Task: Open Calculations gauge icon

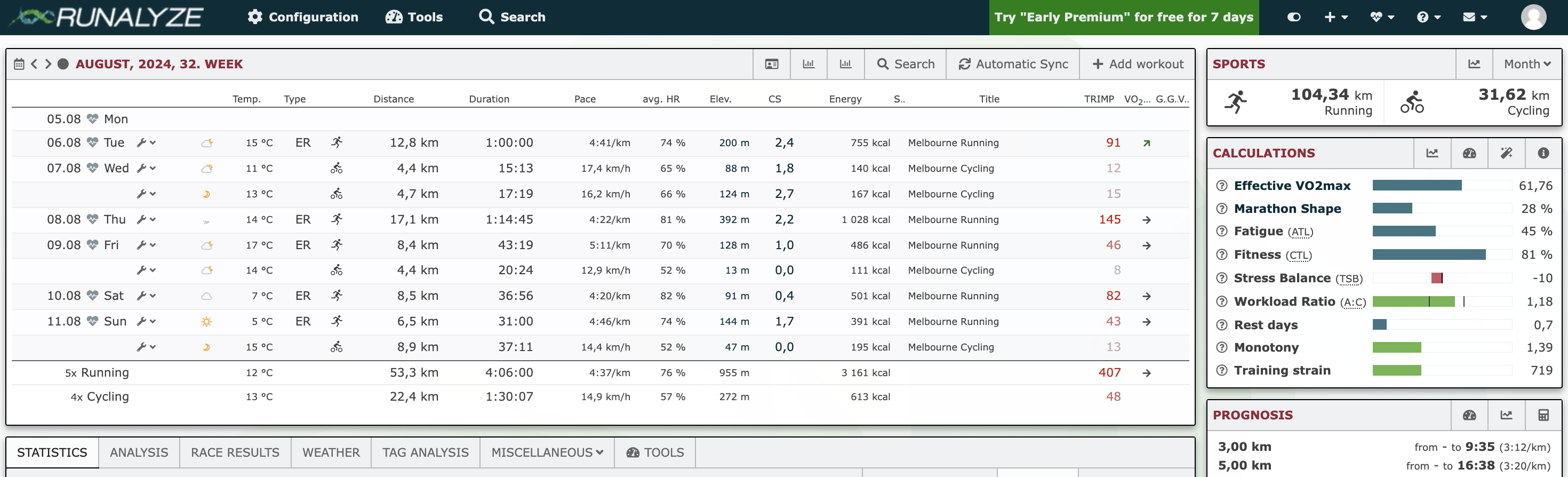Action: pyautogui.click(x=1469, y=153)
